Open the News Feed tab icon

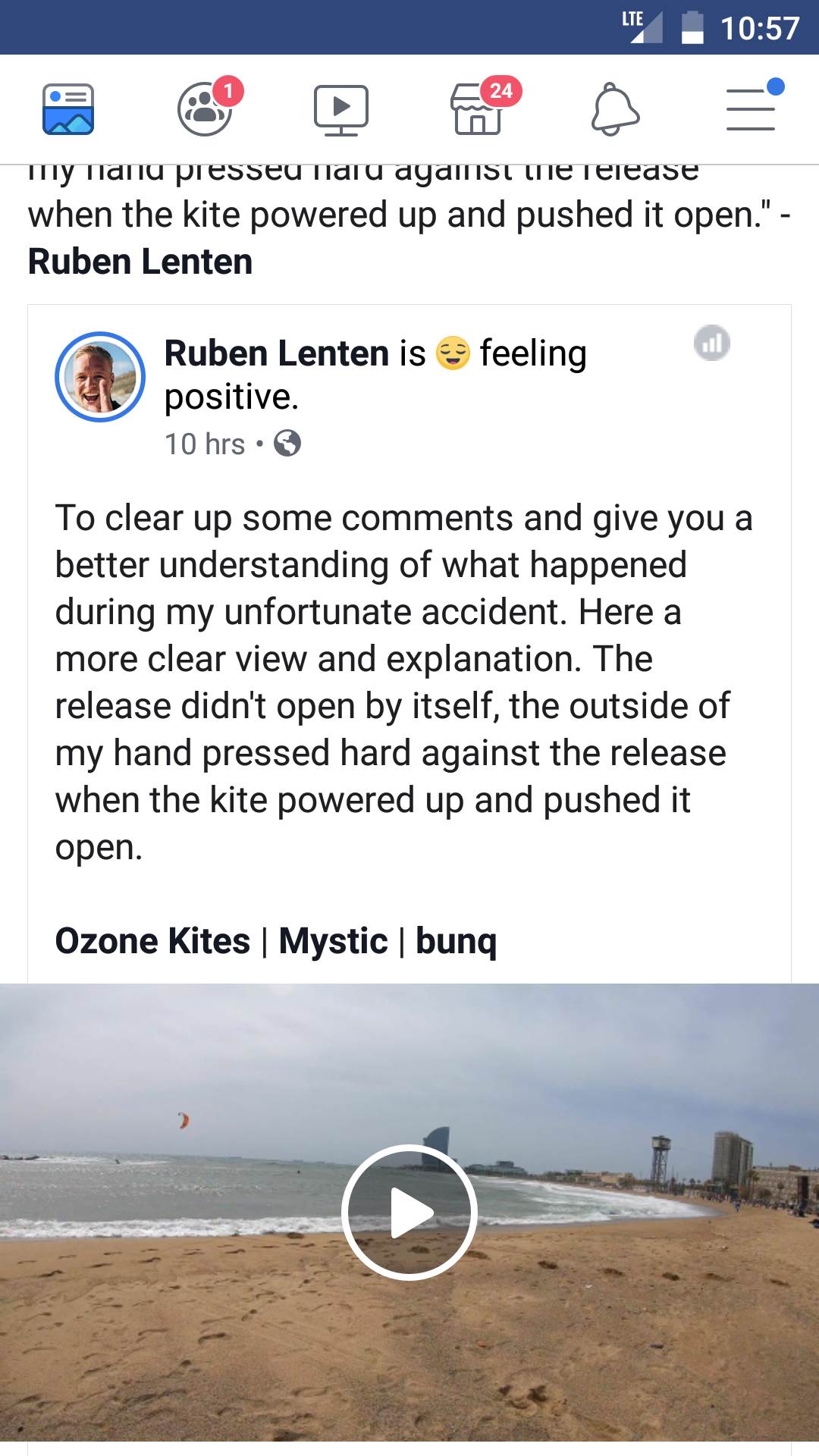(68, 109)
